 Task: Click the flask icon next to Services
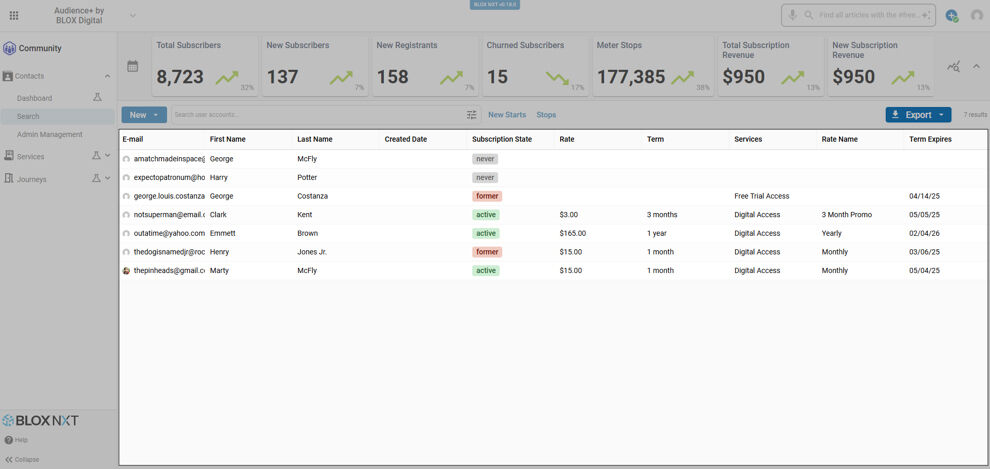96,155
